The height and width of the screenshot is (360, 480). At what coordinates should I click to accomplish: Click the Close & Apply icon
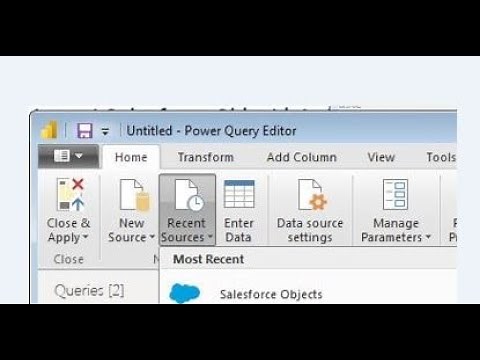(70, 195)
